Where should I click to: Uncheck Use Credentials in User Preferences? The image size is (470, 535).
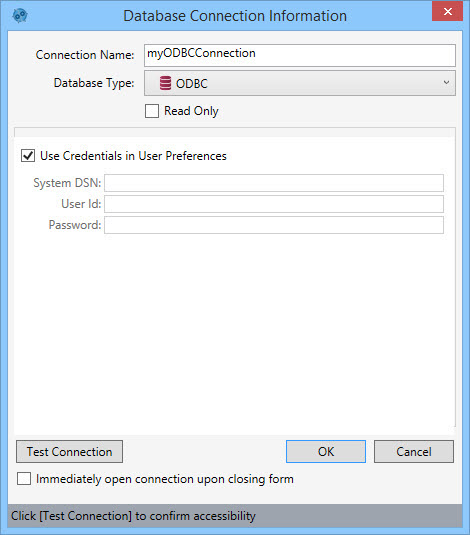[28, 156]
